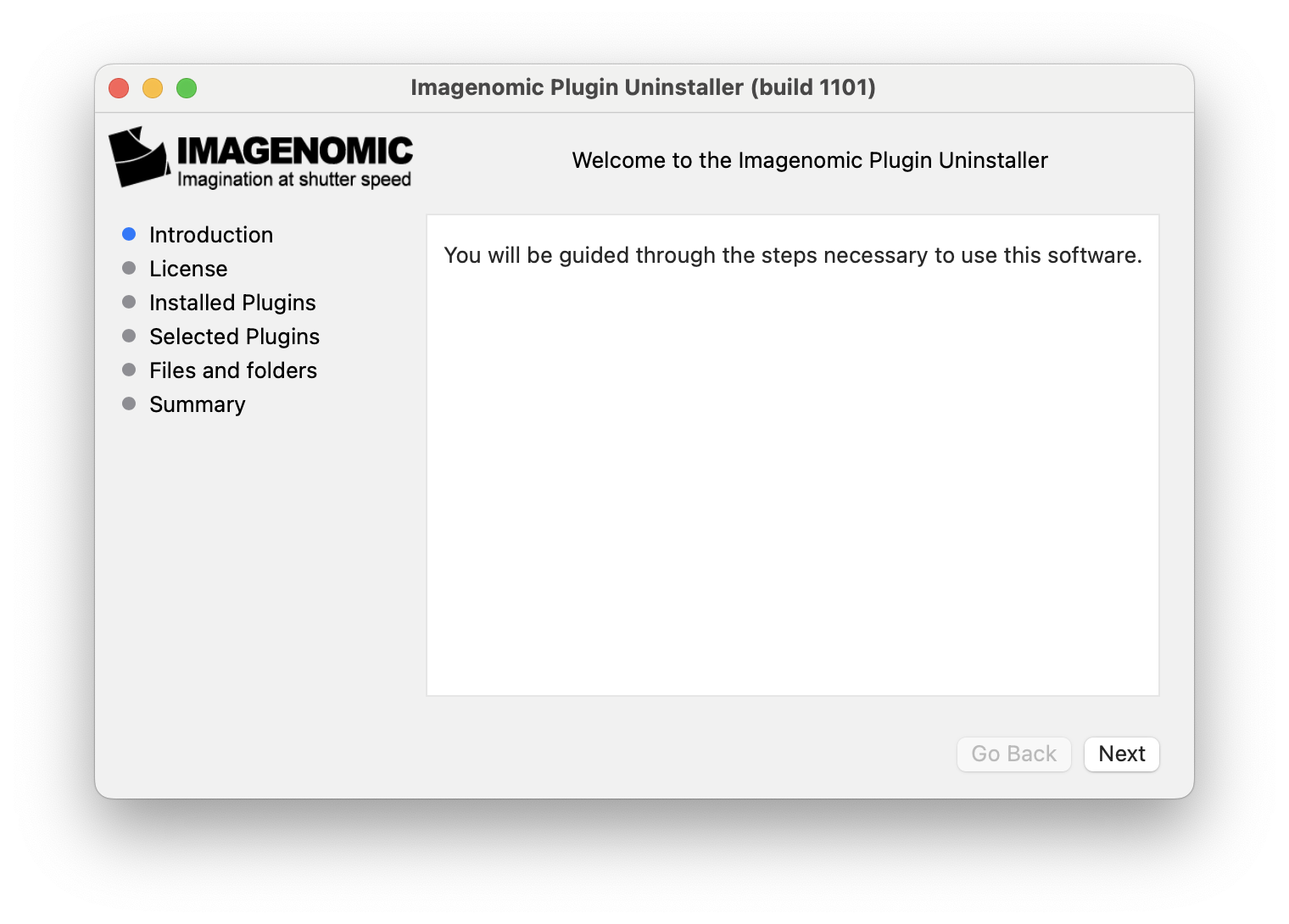Select the Summary step in sidebar

click(198, 404)
